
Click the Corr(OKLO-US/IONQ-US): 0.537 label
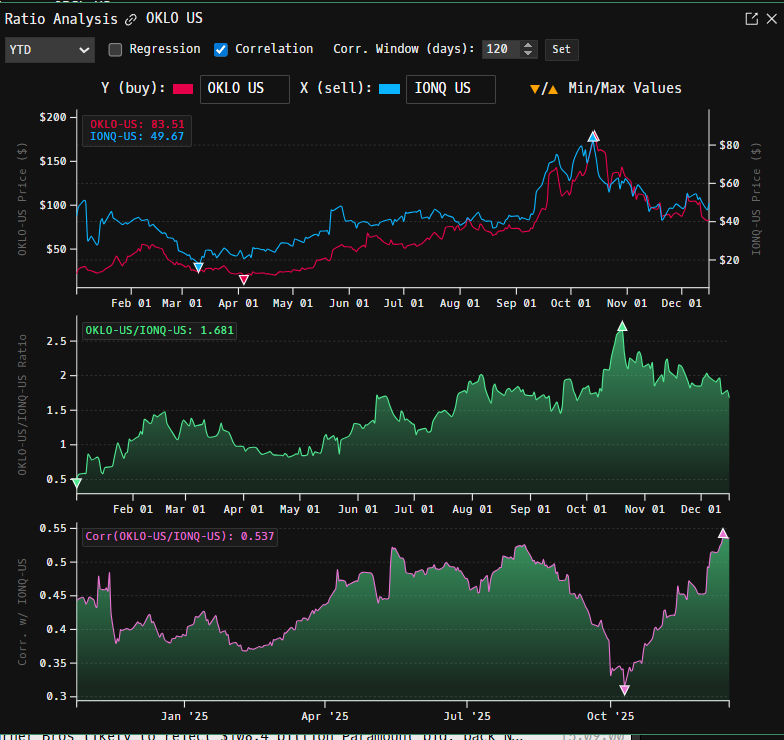click(x=180, y=536)
